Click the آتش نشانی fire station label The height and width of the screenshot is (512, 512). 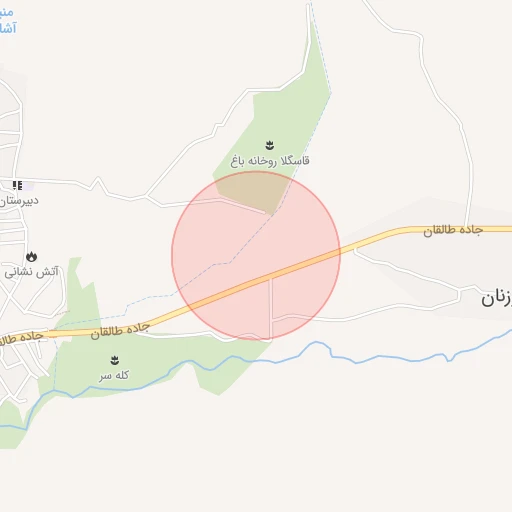point(31,272)
